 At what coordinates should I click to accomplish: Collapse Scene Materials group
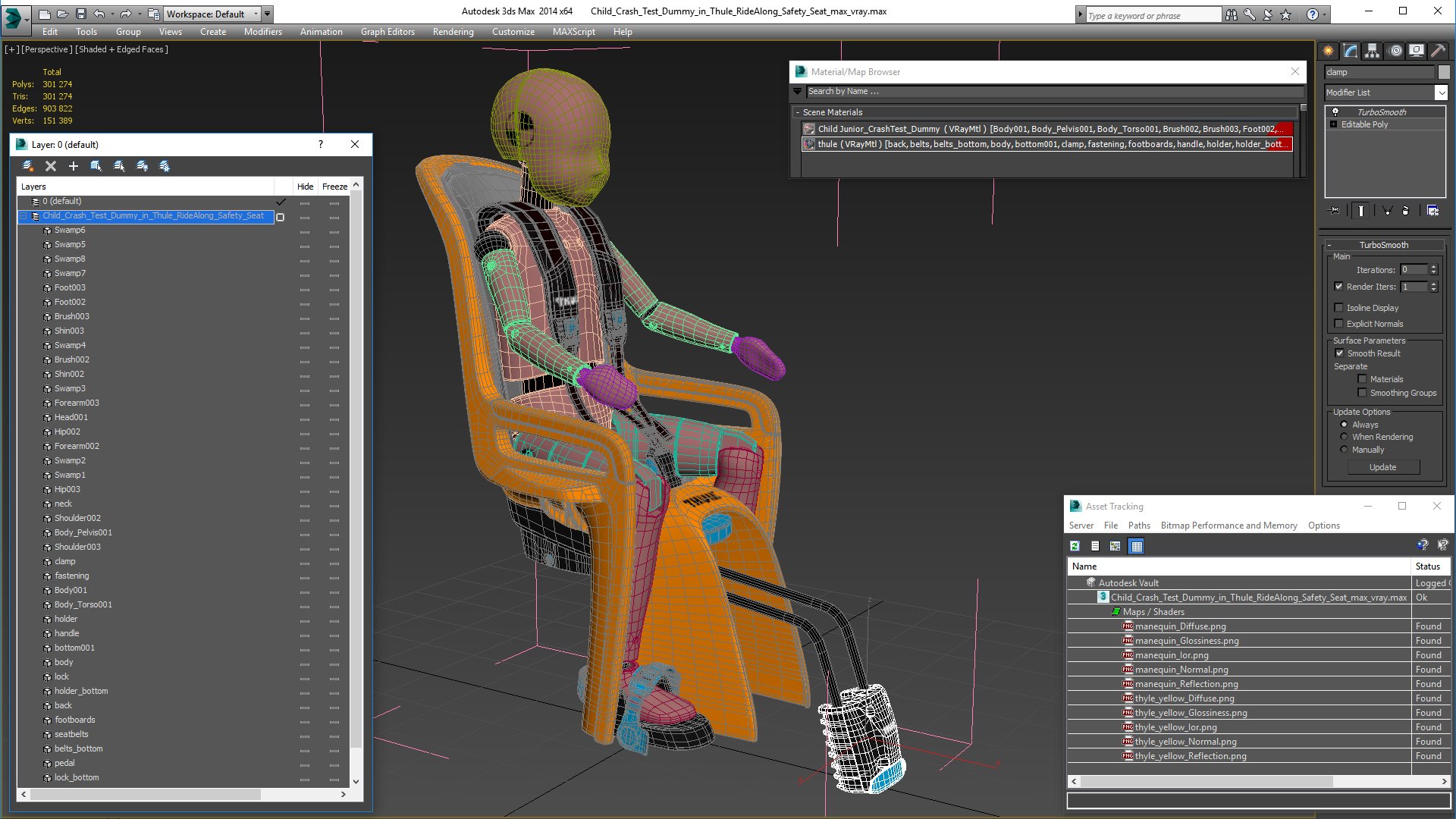(798, 112)
